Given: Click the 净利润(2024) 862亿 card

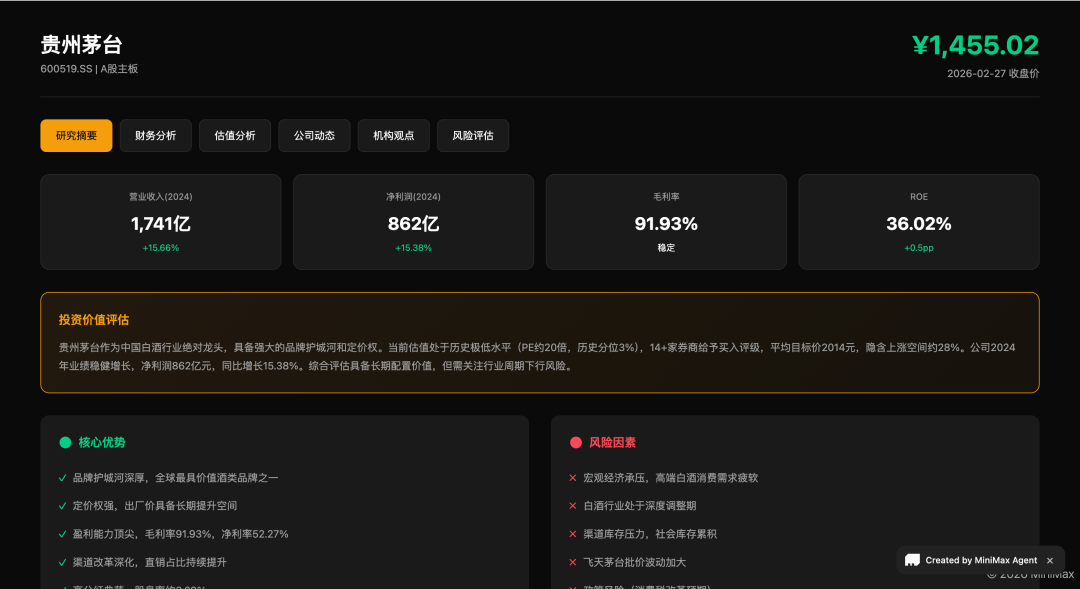Looking at the screenshot, I should coord(413,222).
